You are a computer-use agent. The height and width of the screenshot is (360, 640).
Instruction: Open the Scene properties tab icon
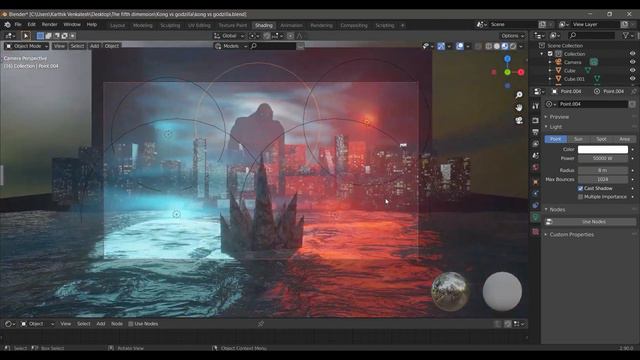click(536, 156)
